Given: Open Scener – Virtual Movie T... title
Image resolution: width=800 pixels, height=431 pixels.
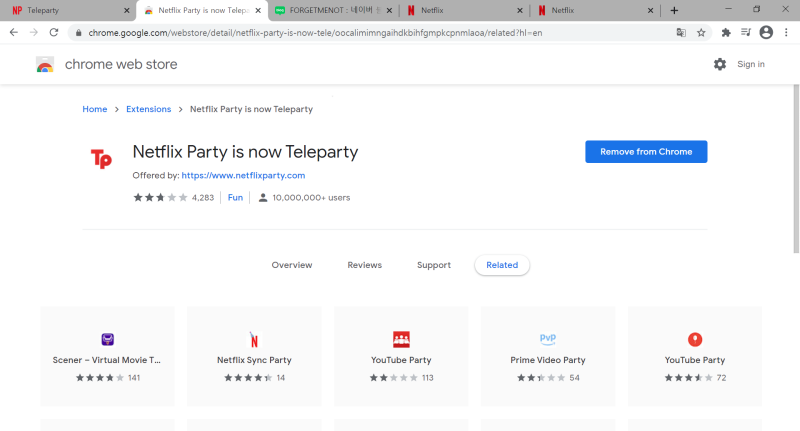Looking at the screenshot, I should [107, 360].
